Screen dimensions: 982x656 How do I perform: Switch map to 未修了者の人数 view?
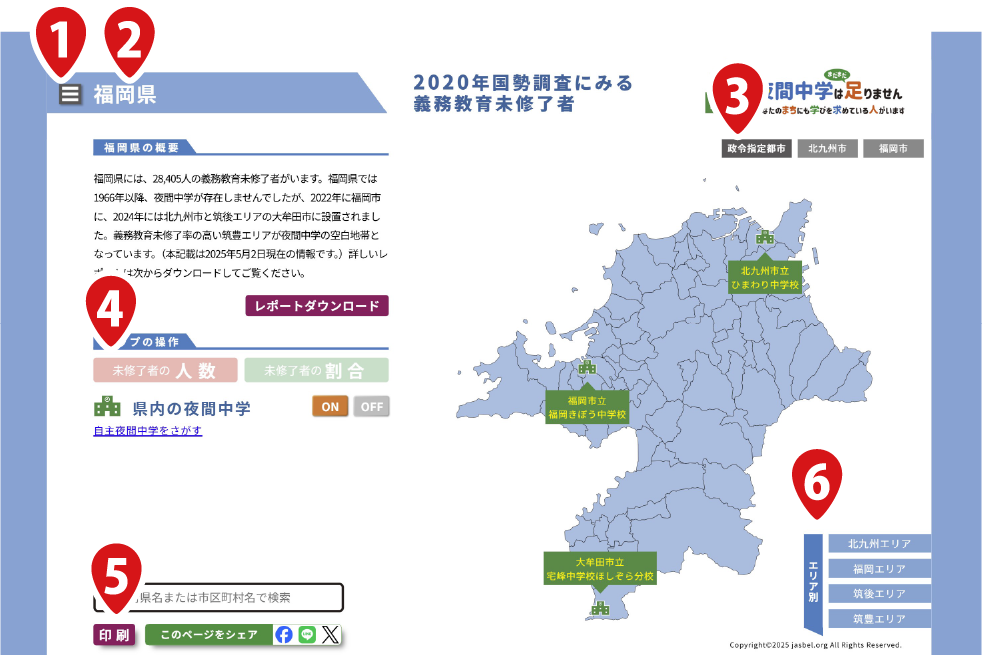(x=165, y=370)
